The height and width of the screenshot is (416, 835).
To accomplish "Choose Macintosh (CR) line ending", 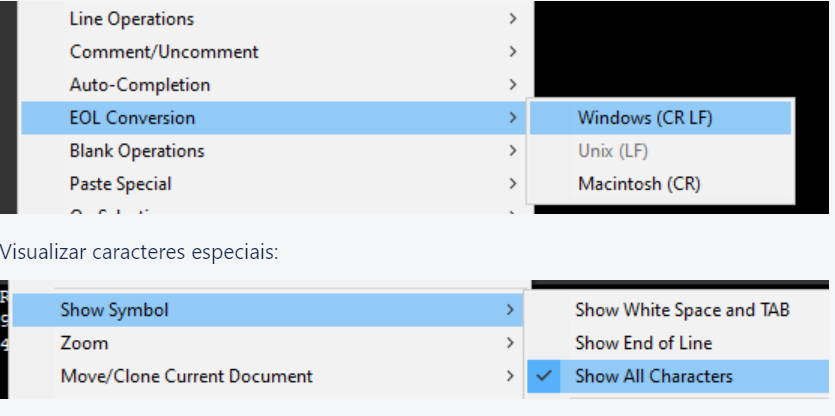I will coord(639,184).
